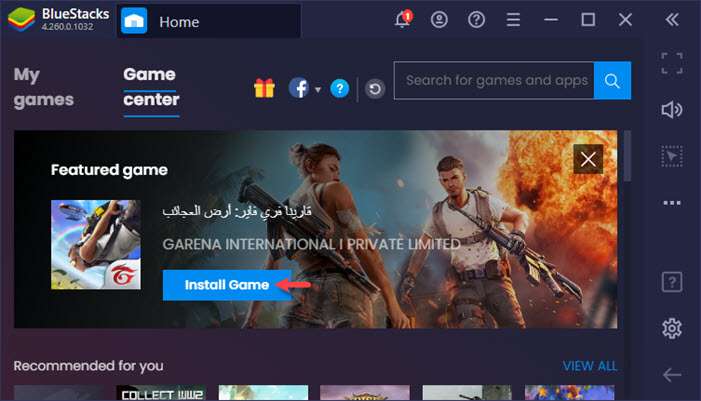Maximize the BlueStacks window

(x=588, y=20)
